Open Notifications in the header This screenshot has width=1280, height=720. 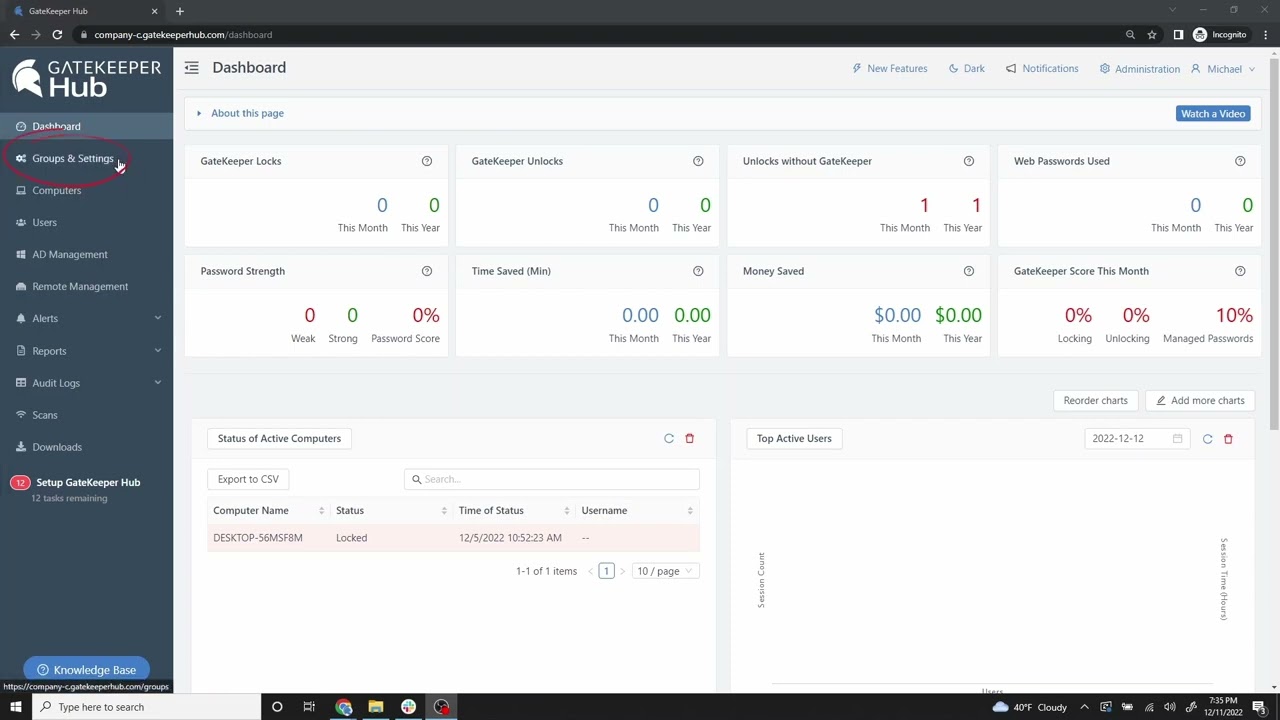(1042, 69)
